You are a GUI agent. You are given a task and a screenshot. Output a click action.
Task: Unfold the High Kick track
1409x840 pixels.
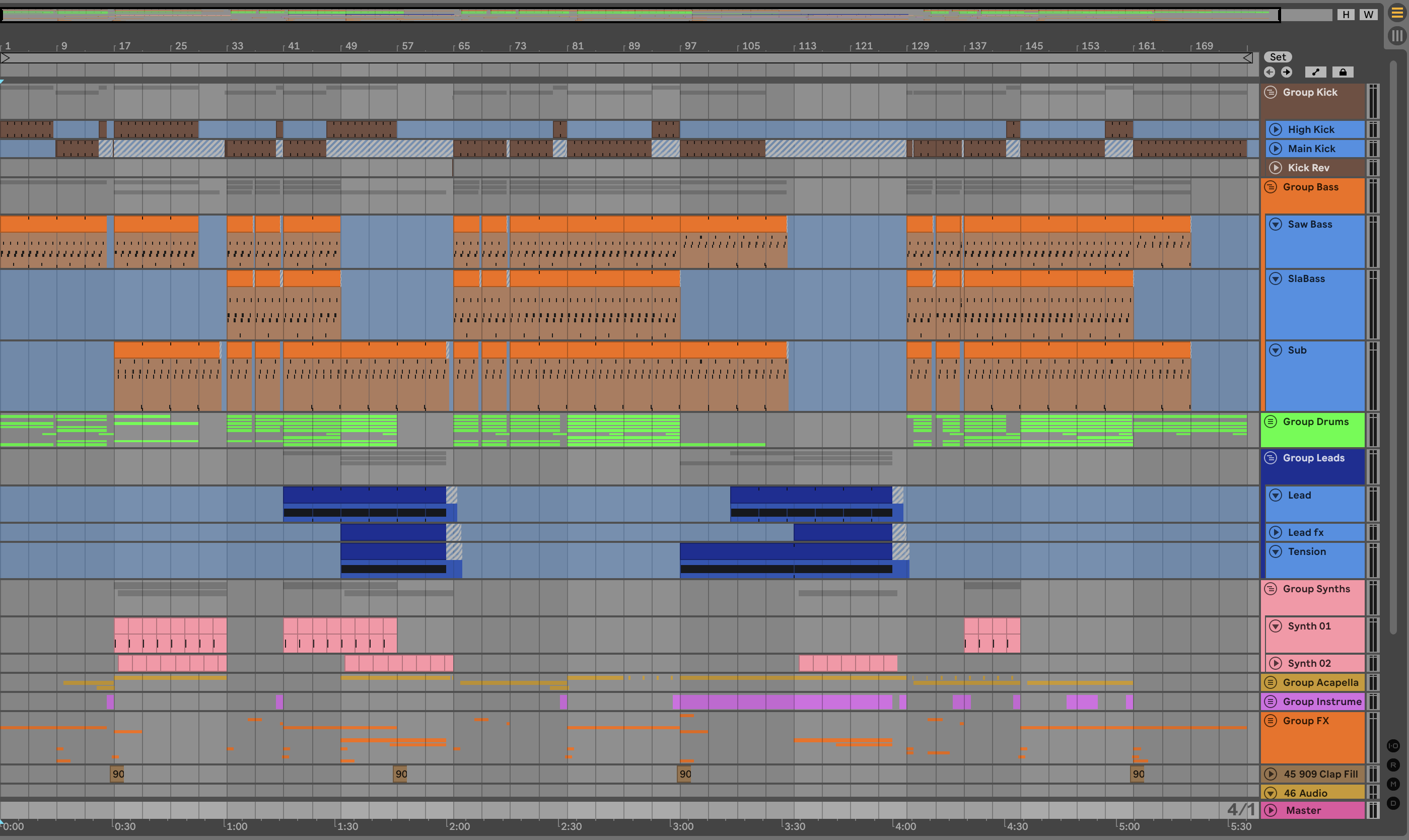click(1276, 129)
